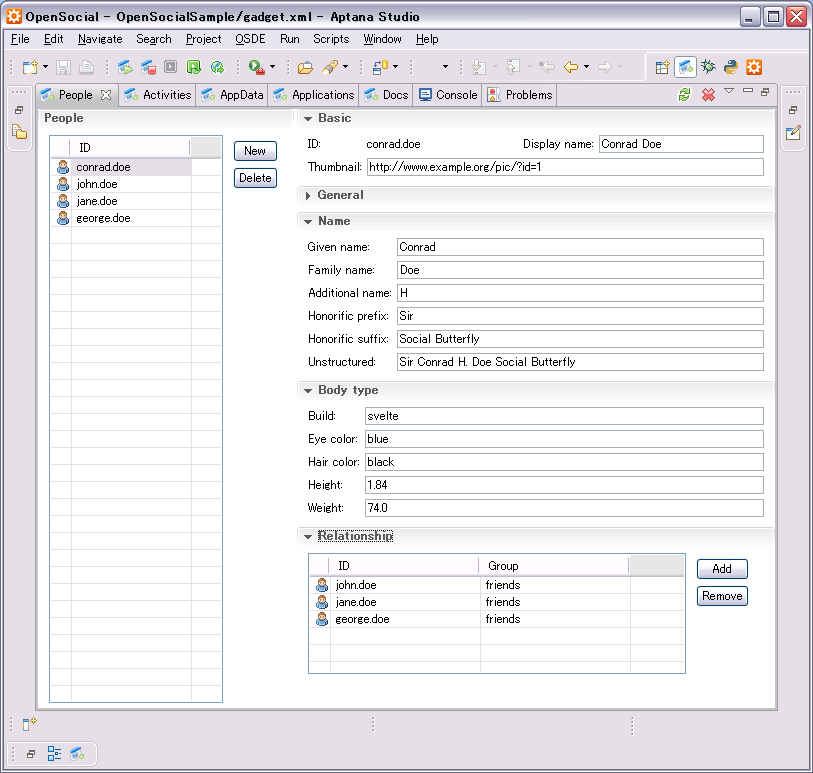Click the blue database toolbar icon
The image size is (813, 773).
(x=381, y=67)
